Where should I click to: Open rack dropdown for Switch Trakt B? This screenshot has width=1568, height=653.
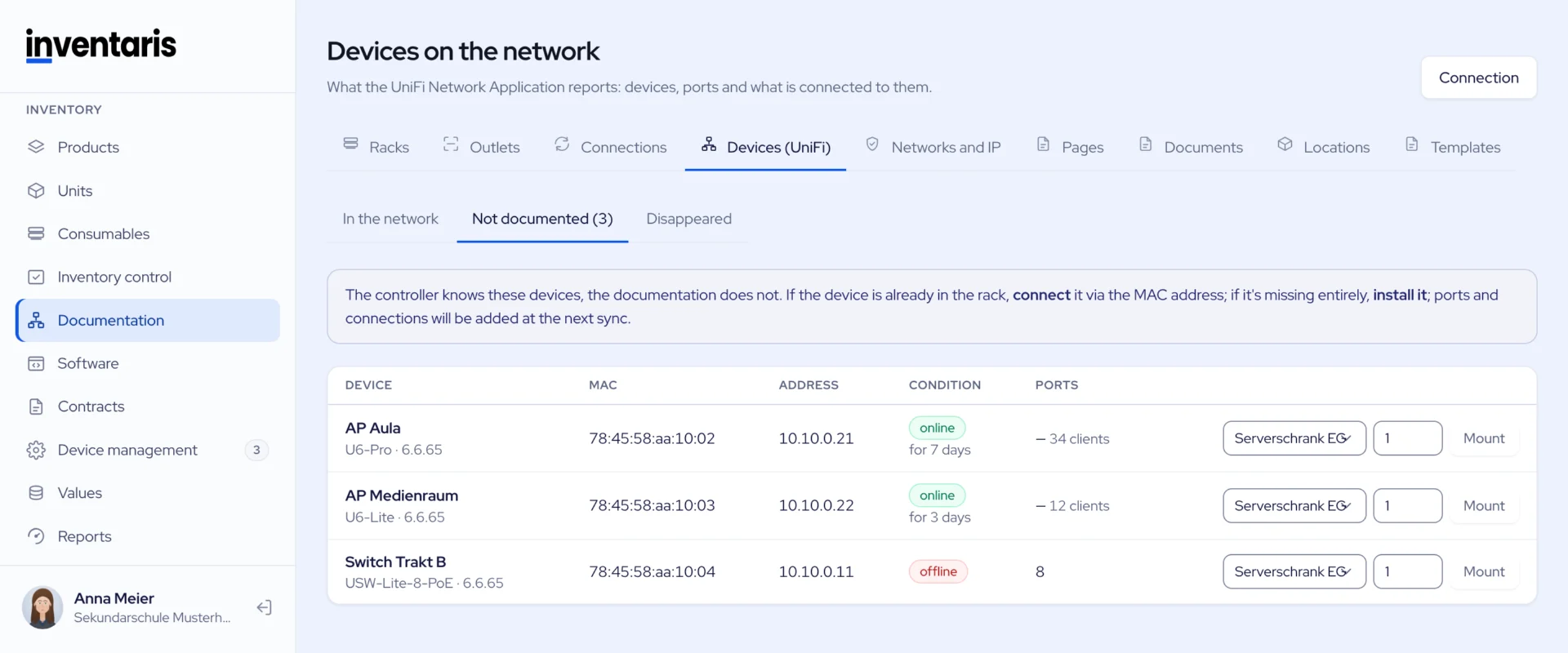[x=1294, y=572]
